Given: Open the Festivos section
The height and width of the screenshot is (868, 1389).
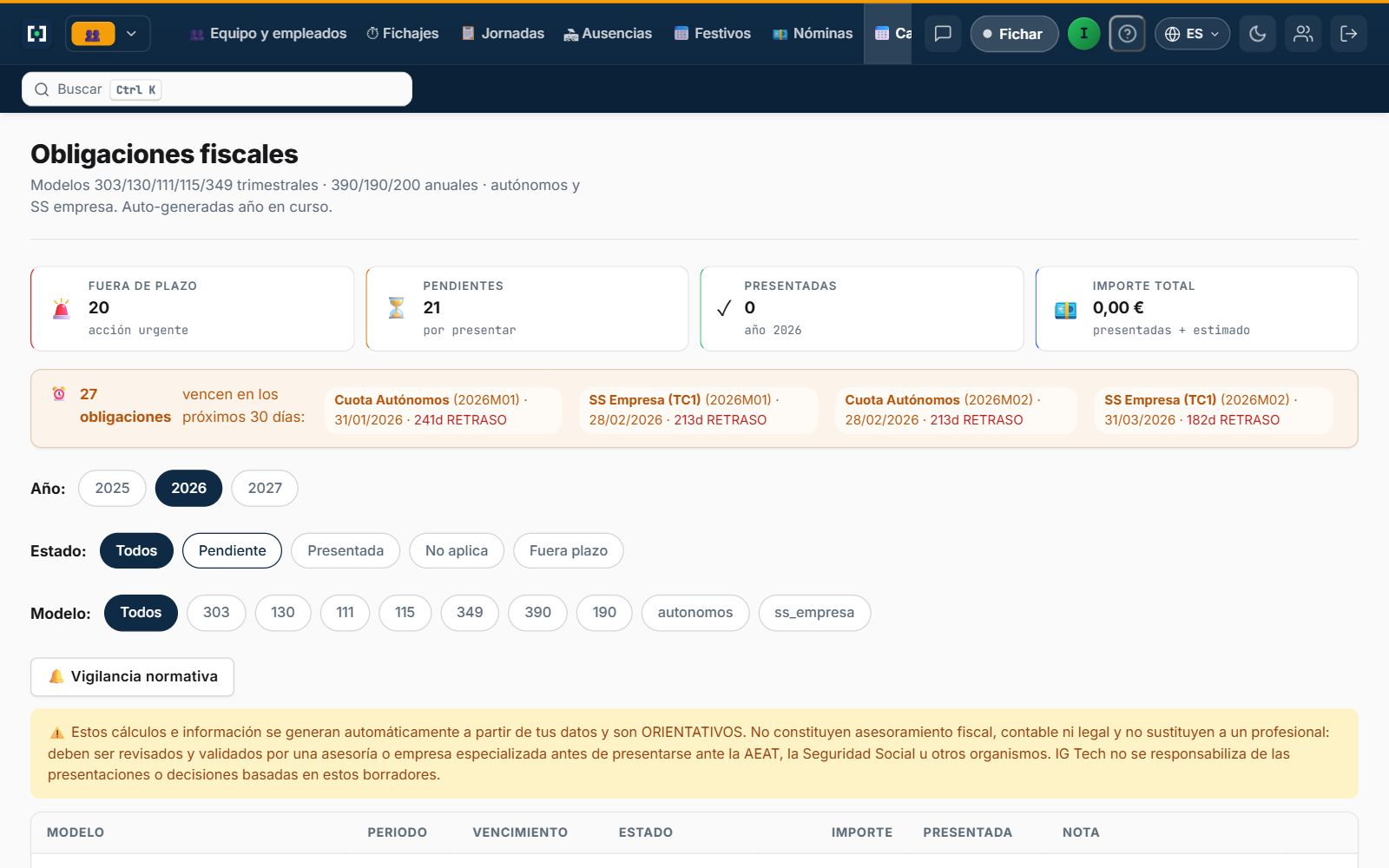Looking at the screenshot, I should [x=713, y=34].
